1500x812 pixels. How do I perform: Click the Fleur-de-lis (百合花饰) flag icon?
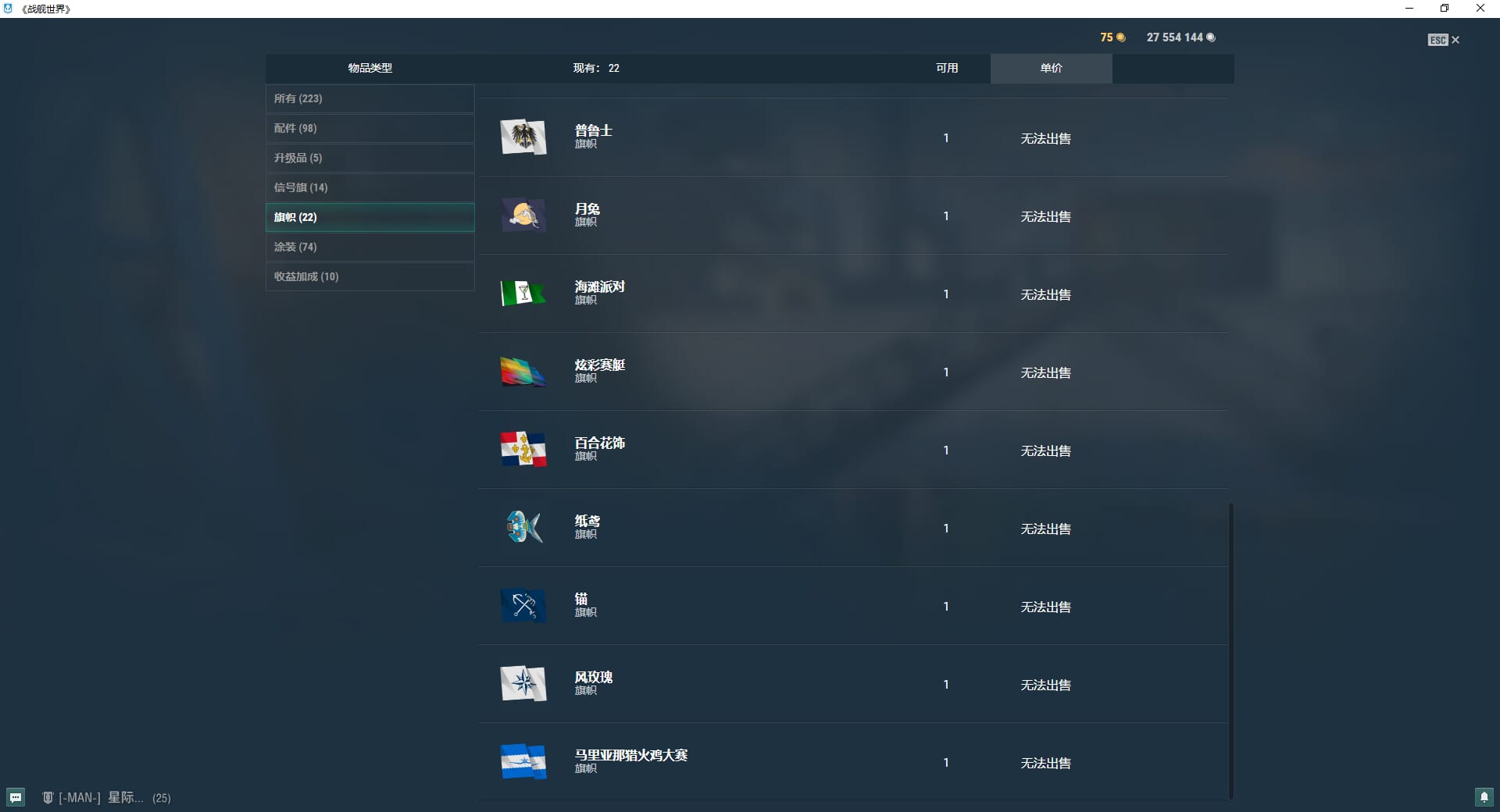pyautogui.click(x=523, y=450)
